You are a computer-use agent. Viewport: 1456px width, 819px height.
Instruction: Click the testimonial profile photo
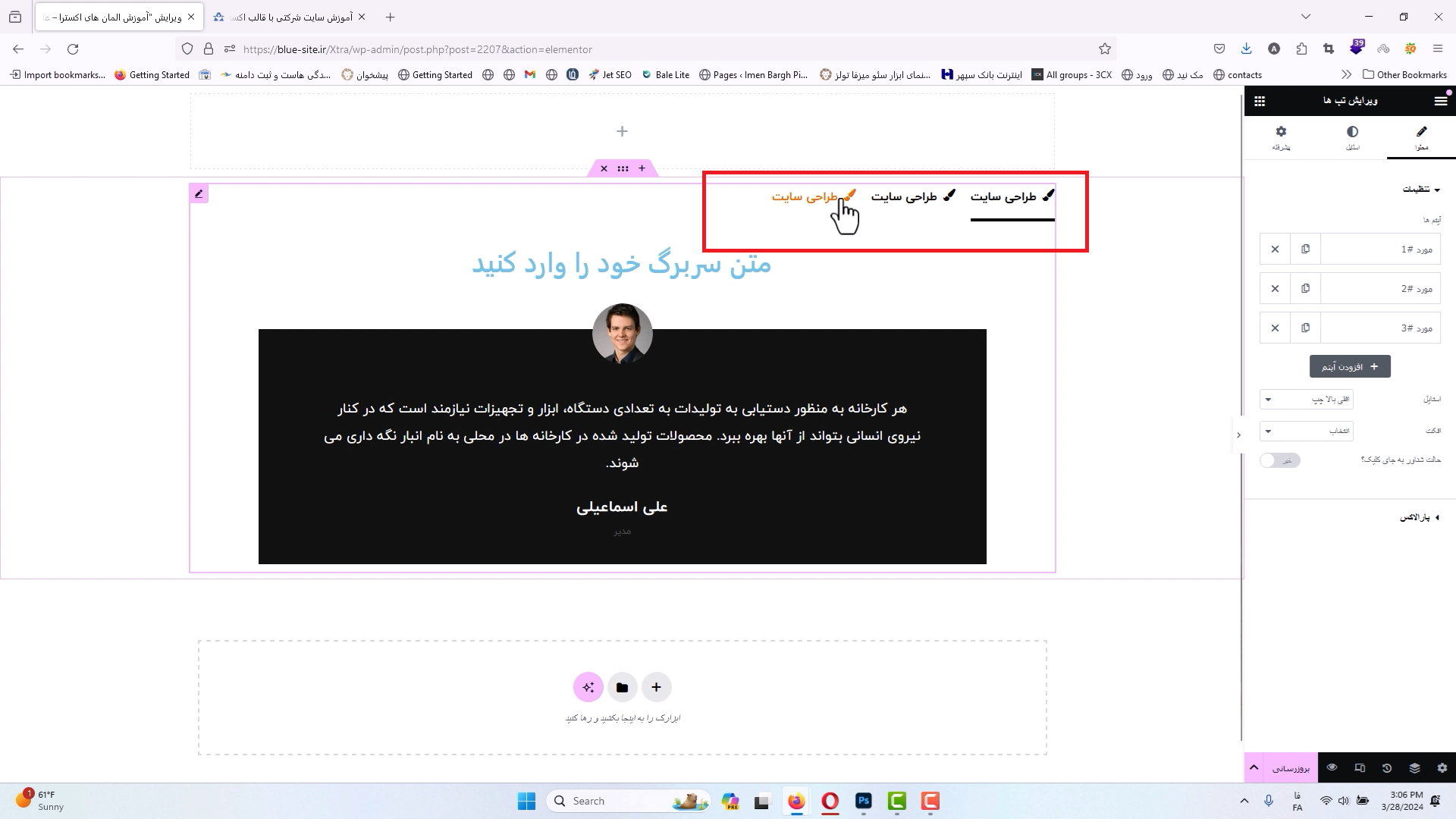tap(623, 334)
